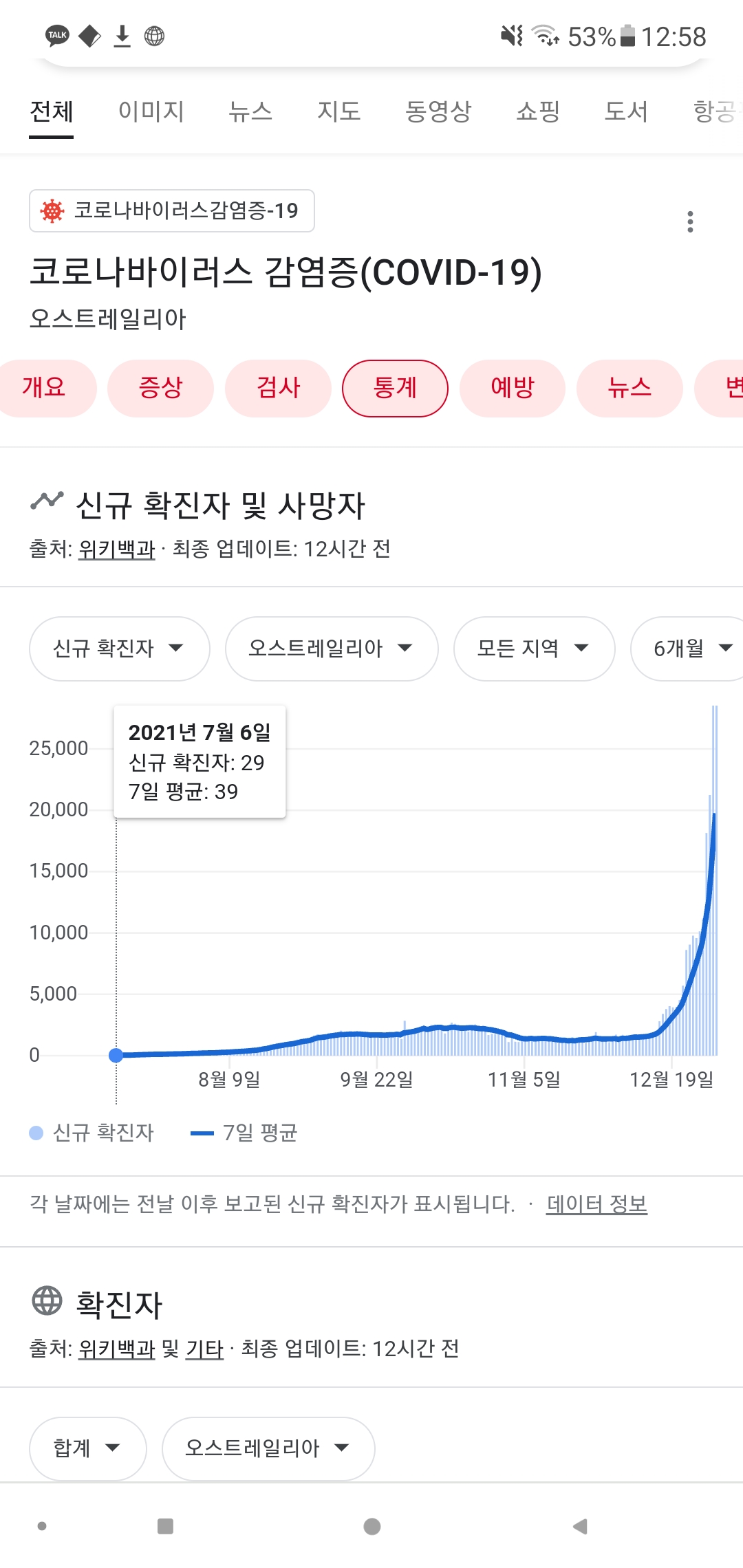The width and height of the screenshot is (743, 1568).
Task: Tap the download notification icon in status bar
Action: coord(122,36)
